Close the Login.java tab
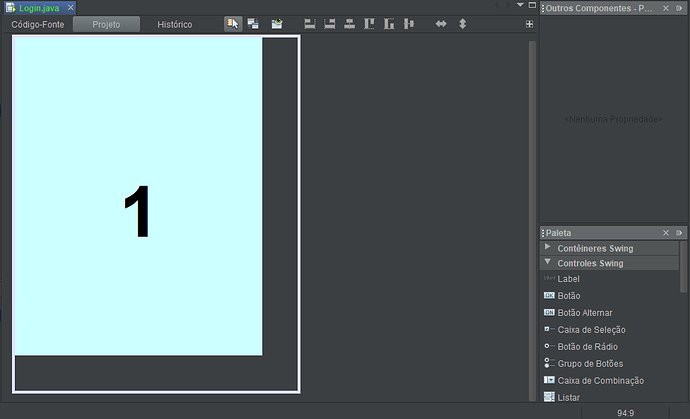The image size is (690, 419). [x=70, y=7]
